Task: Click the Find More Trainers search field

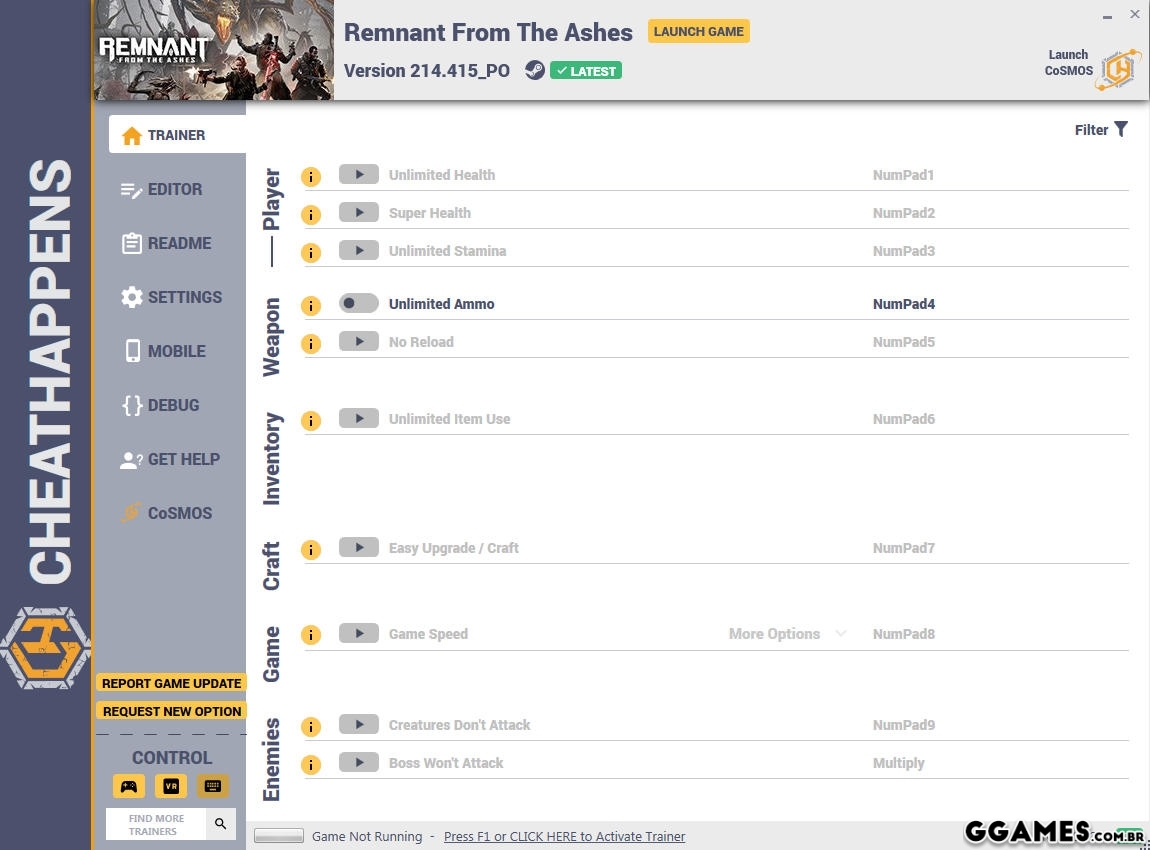Action: coord(156,824)
